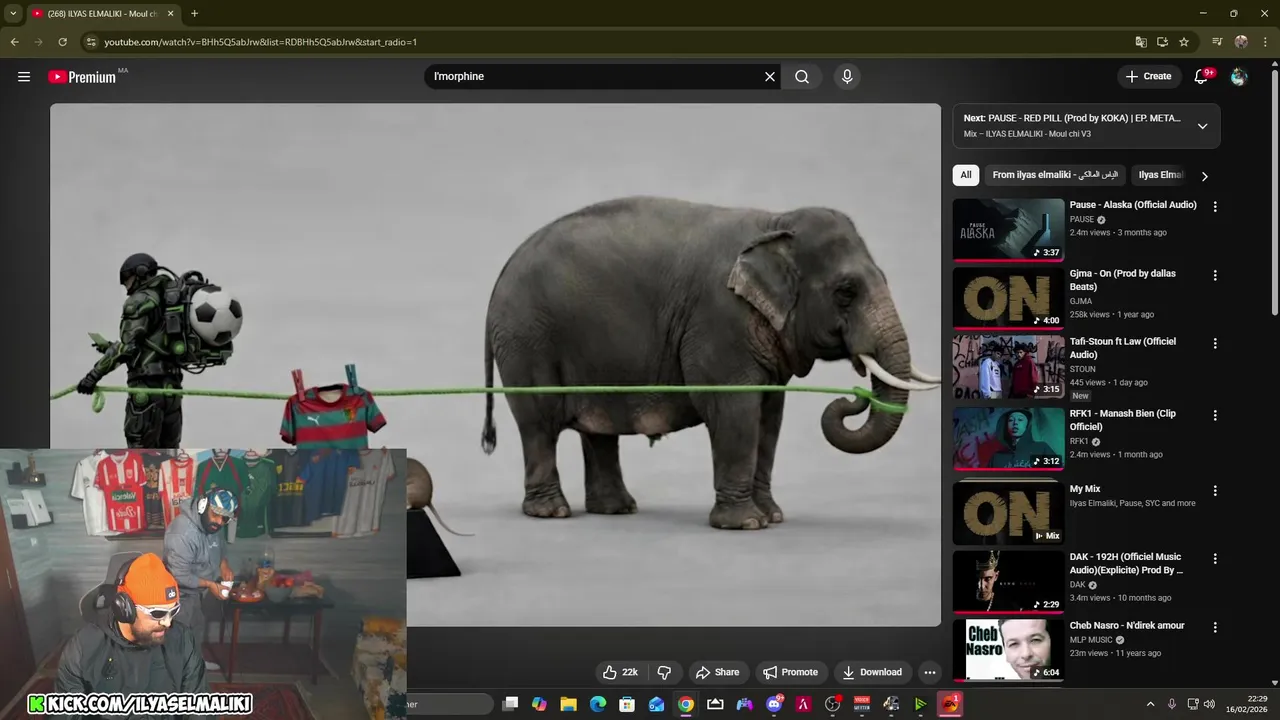The height and width of the screenshot is (720, 1280).
Task: Open the DAK 192H thumbnail
Action: (1008, 581)
